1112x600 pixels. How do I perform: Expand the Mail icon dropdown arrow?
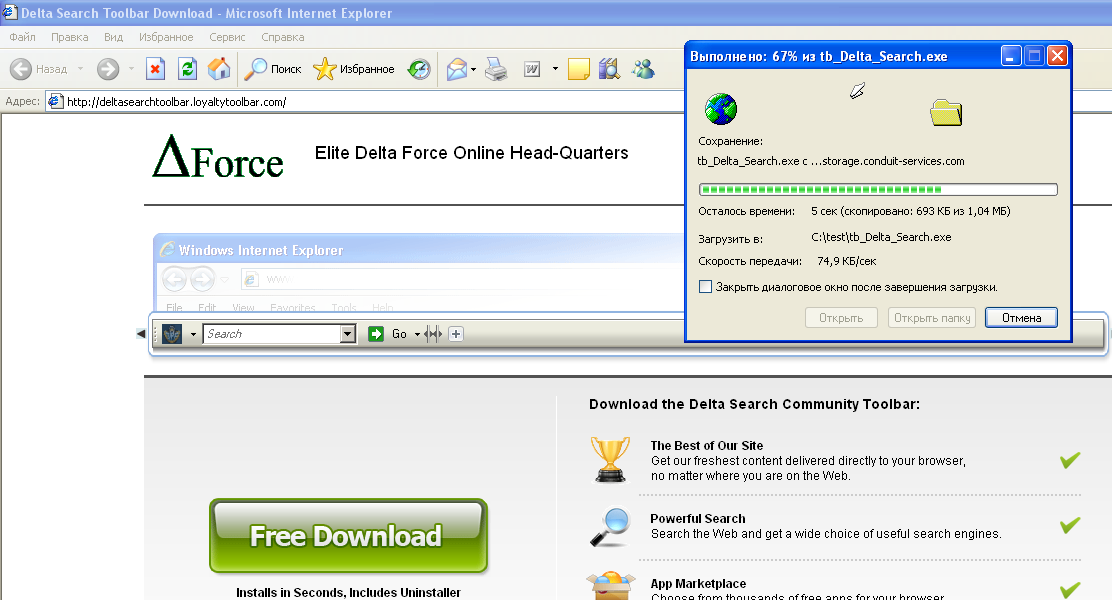click(x=473, y=69)
